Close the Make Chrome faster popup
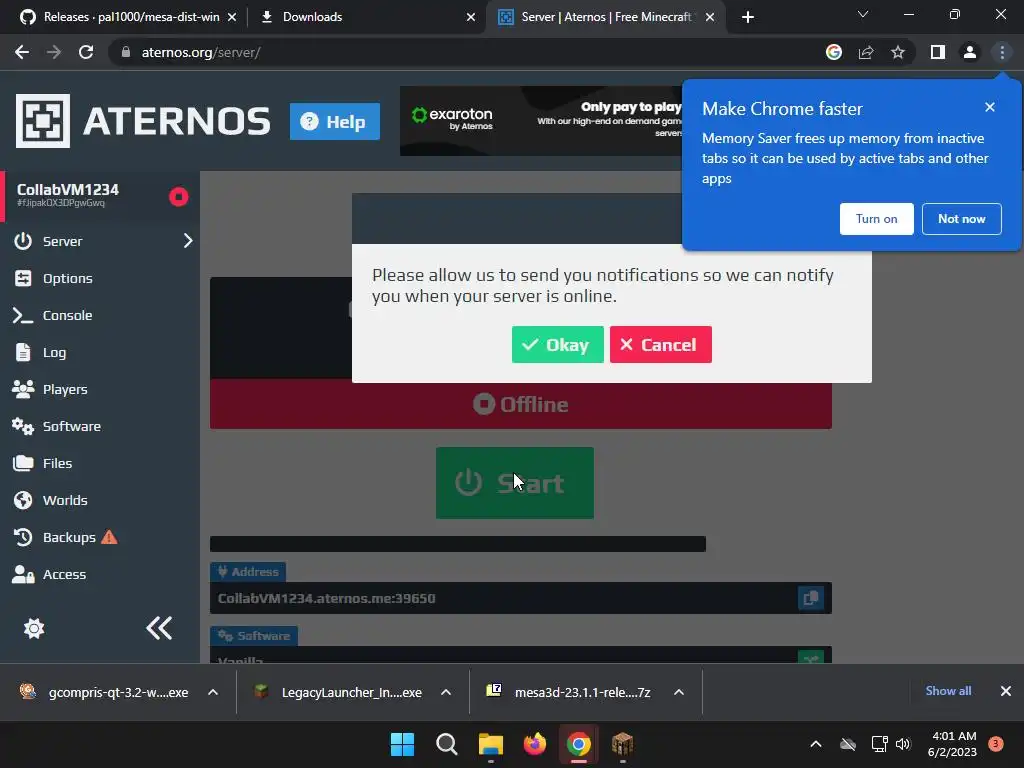The height and width of the screenshot is (768, 1024). [x=990, y=107]
